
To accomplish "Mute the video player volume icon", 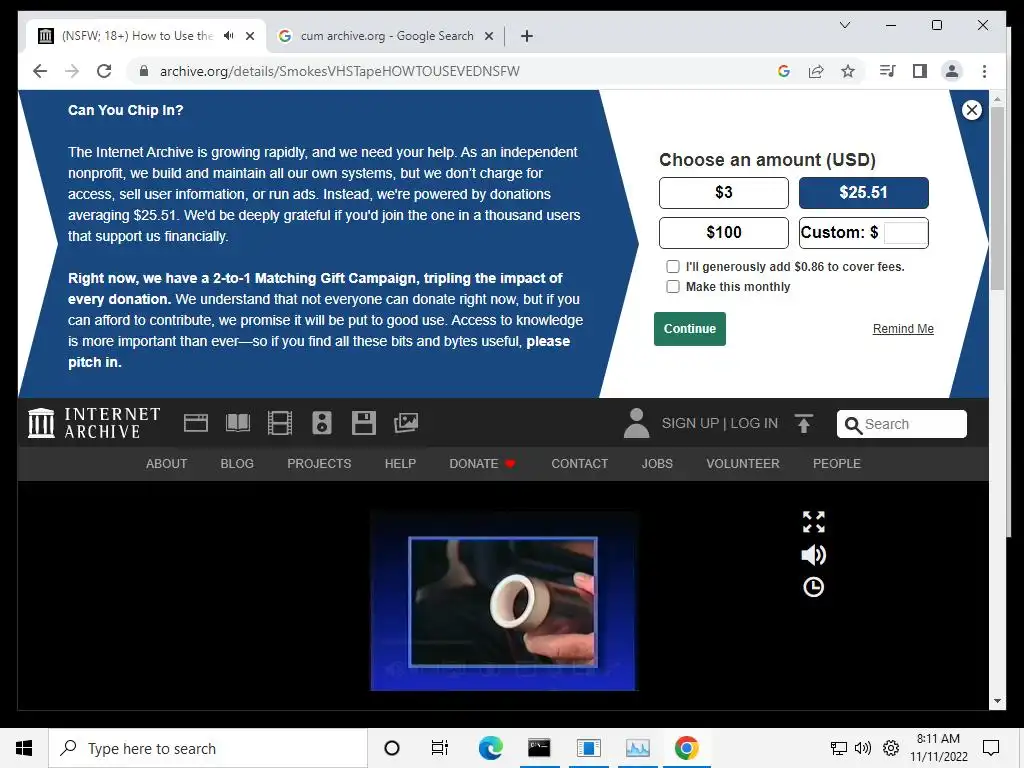I will (x=814, y=555).
